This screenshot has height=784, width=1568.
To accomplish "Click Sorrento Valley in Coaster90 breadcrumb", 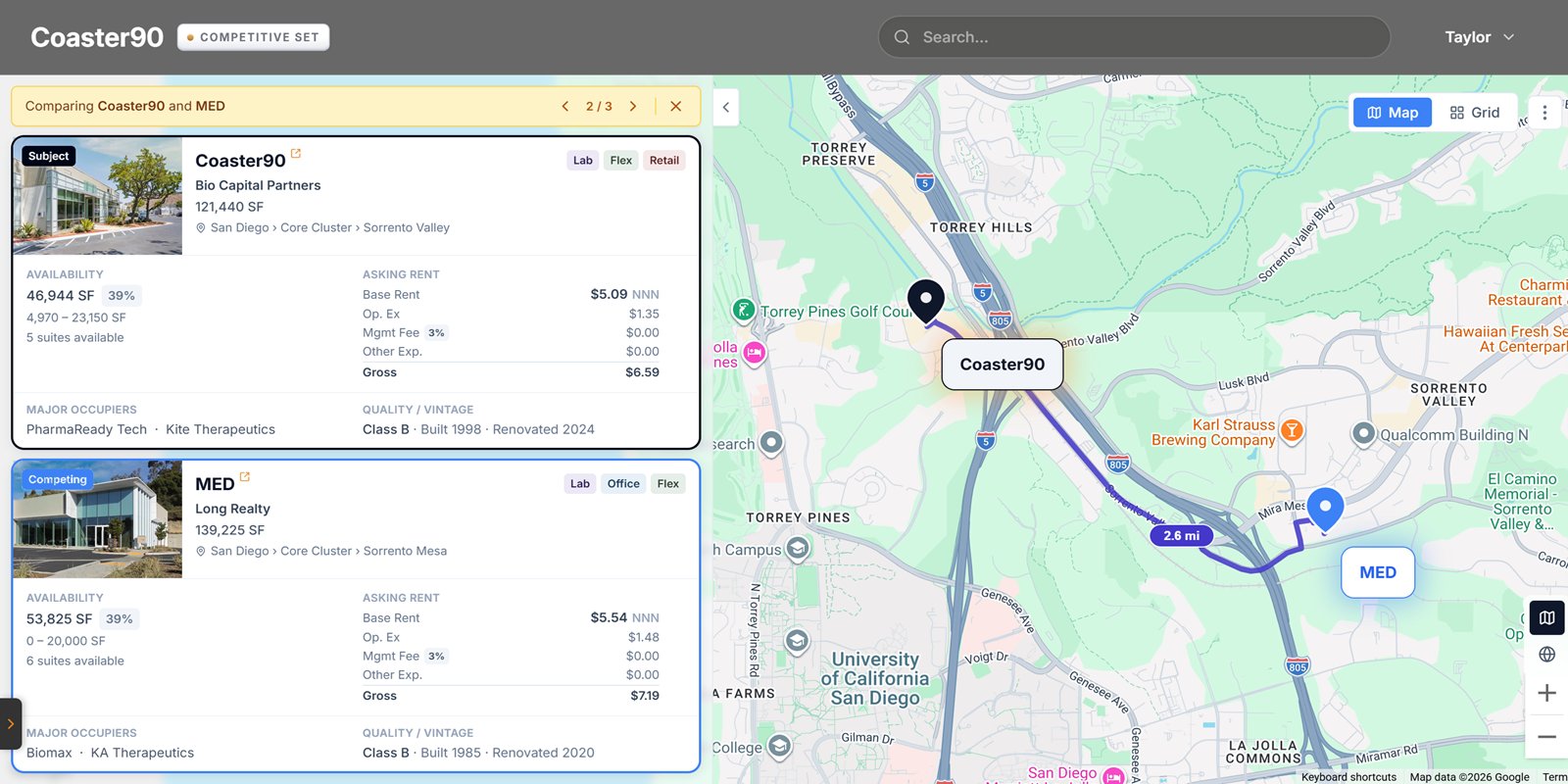I will (x=407, y=227).
